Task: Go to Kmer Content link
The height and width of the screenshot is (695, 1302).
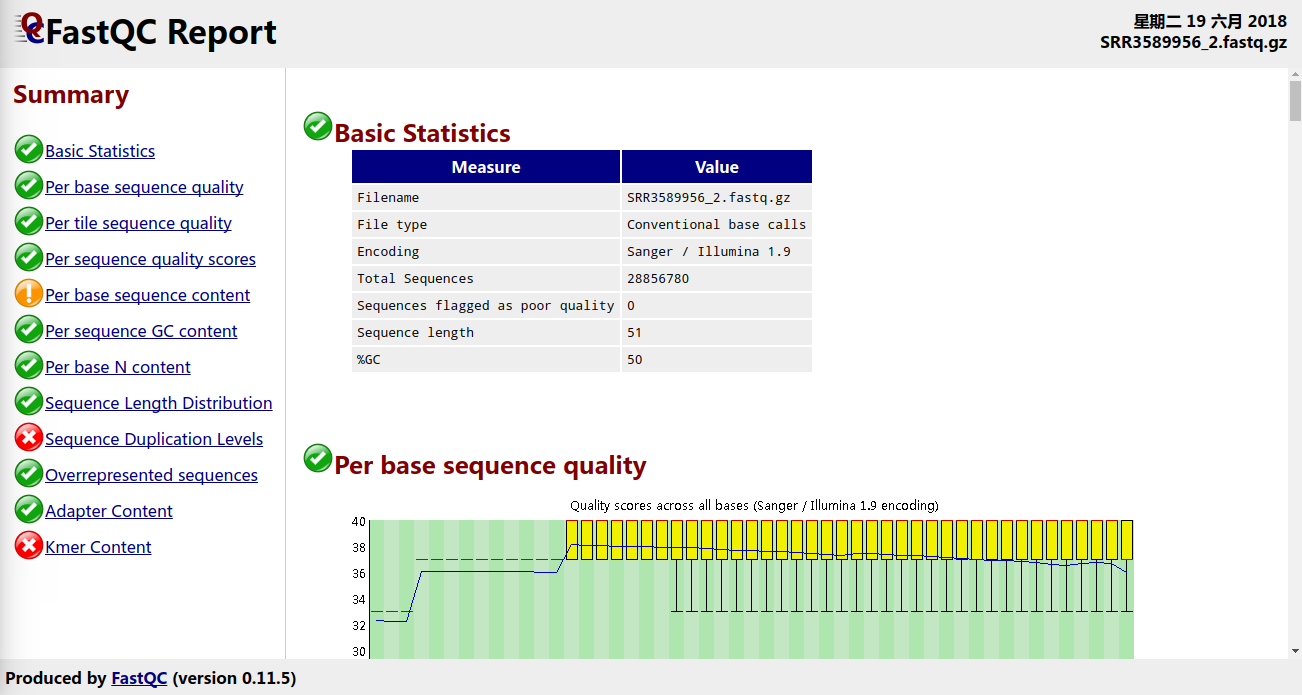Action: click(x=98, y=547)
